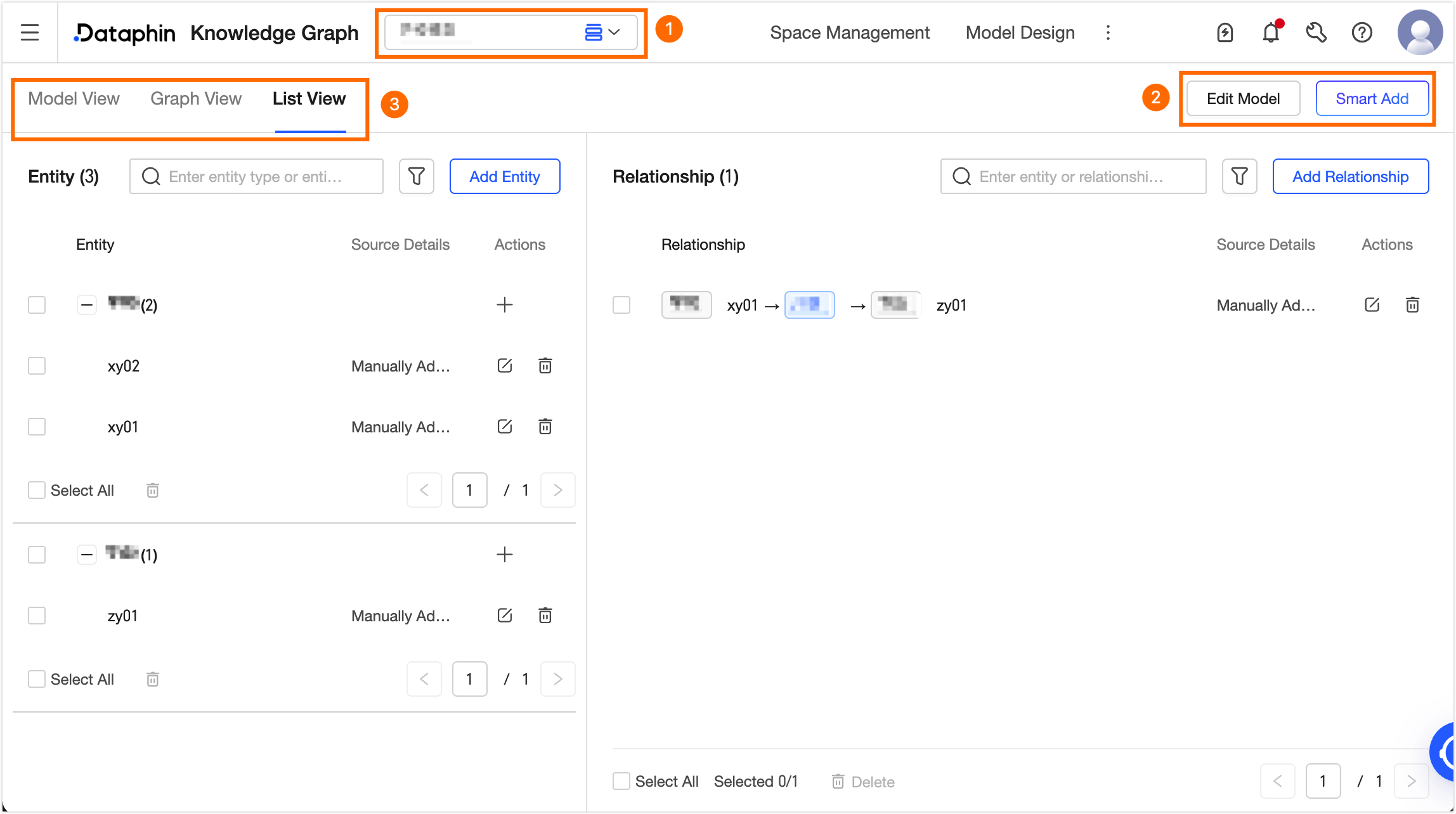Edit the xy01 to zy01 relationship

(x=1372, y=305)
